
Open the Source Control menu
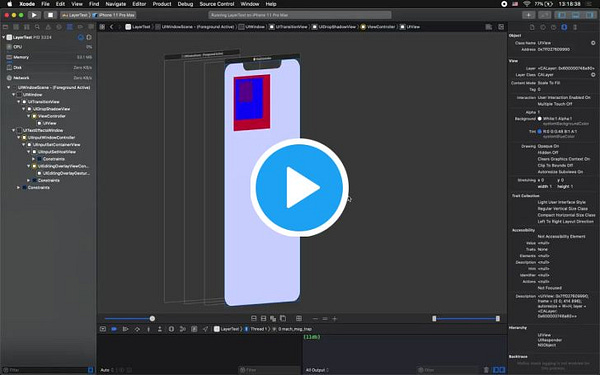click(x=217, y=4)
